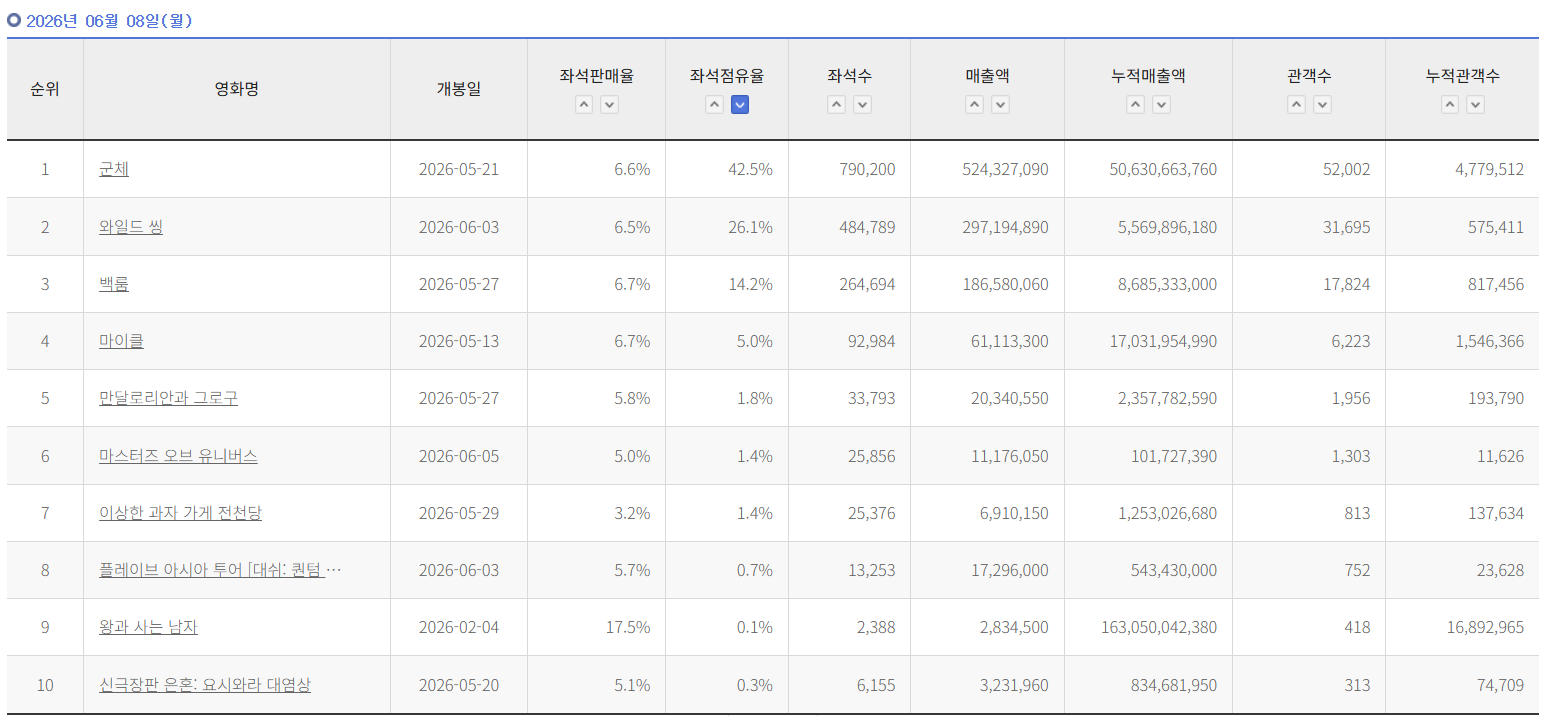Open the 백룸 movie page
The height and width of the screenshot is (716, 1547).
(x=114, y=284)
